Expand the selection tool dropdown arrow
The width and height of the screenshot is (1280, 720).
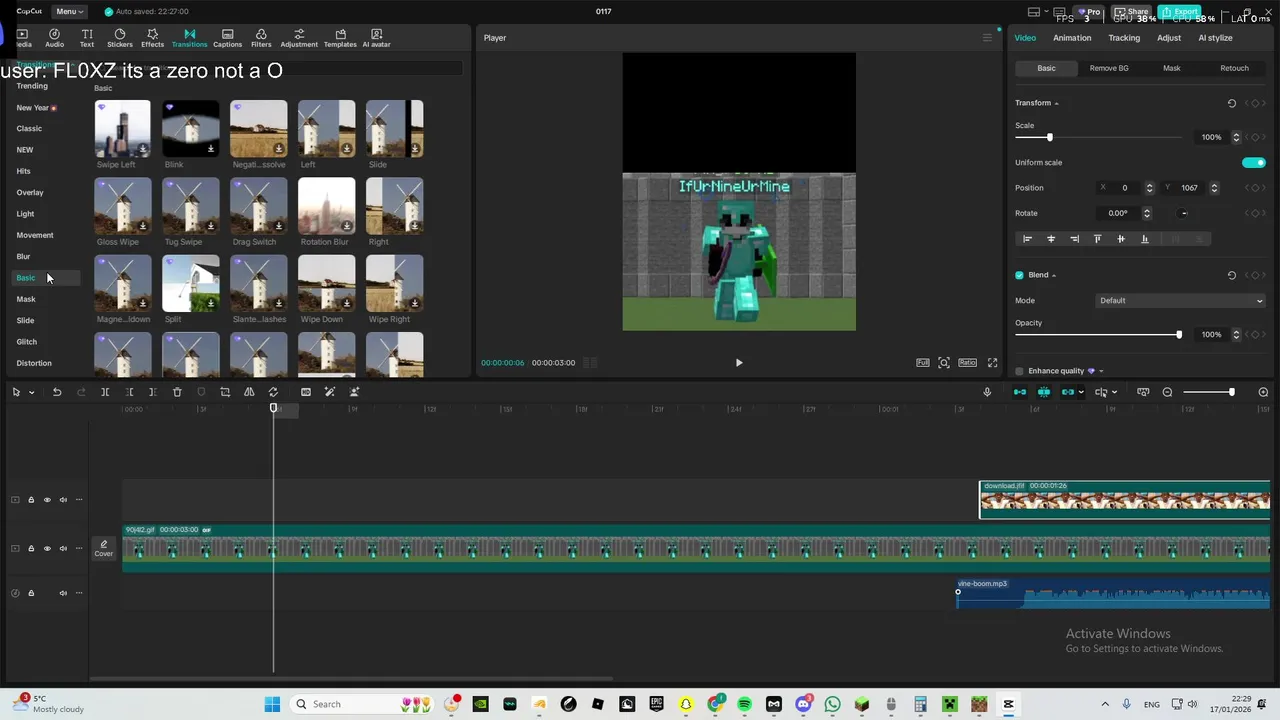(x=31, y=392)
